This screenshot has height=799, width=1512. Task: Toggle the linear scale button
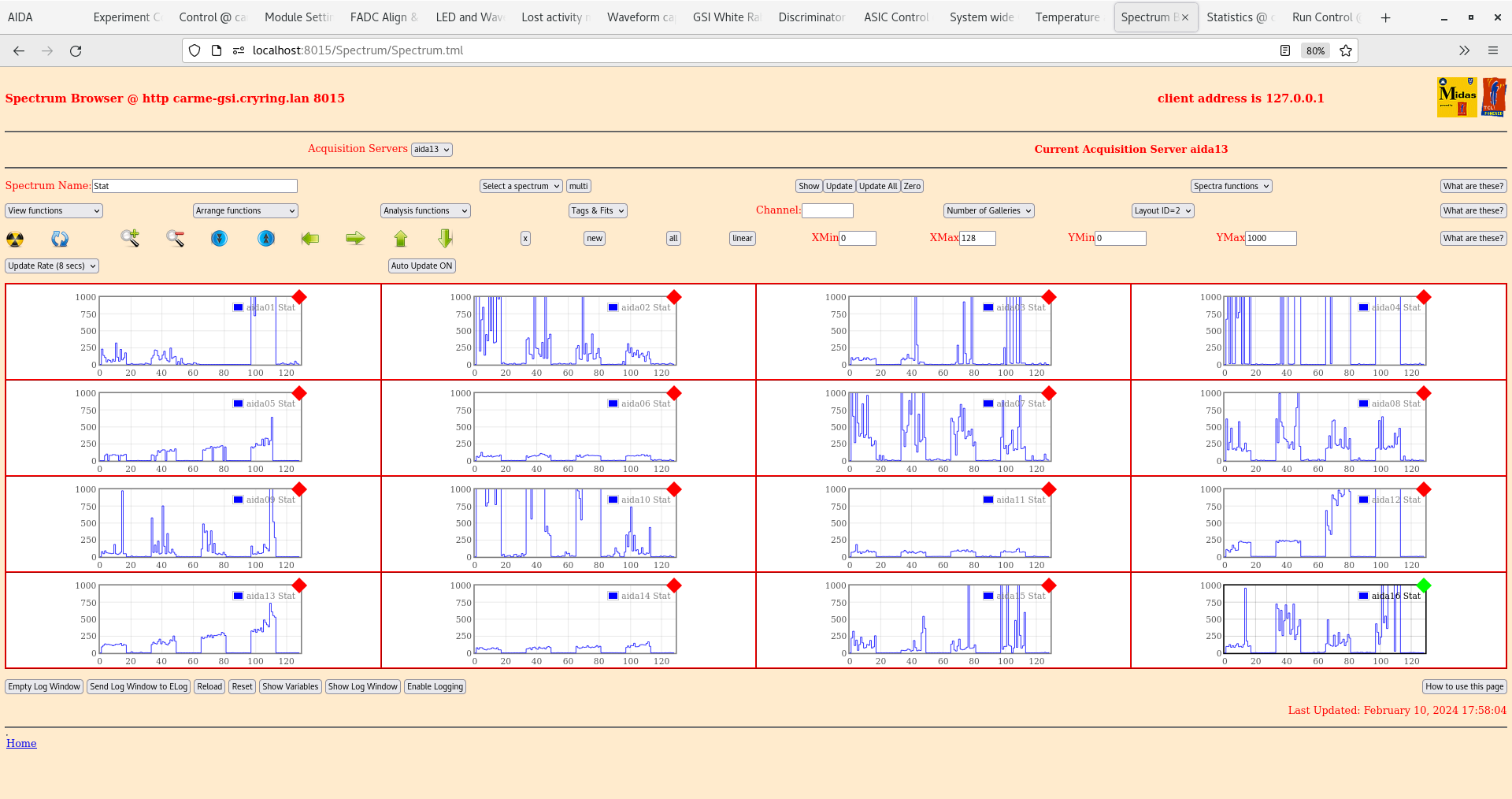pyautogui.click(x=742, y=238)
